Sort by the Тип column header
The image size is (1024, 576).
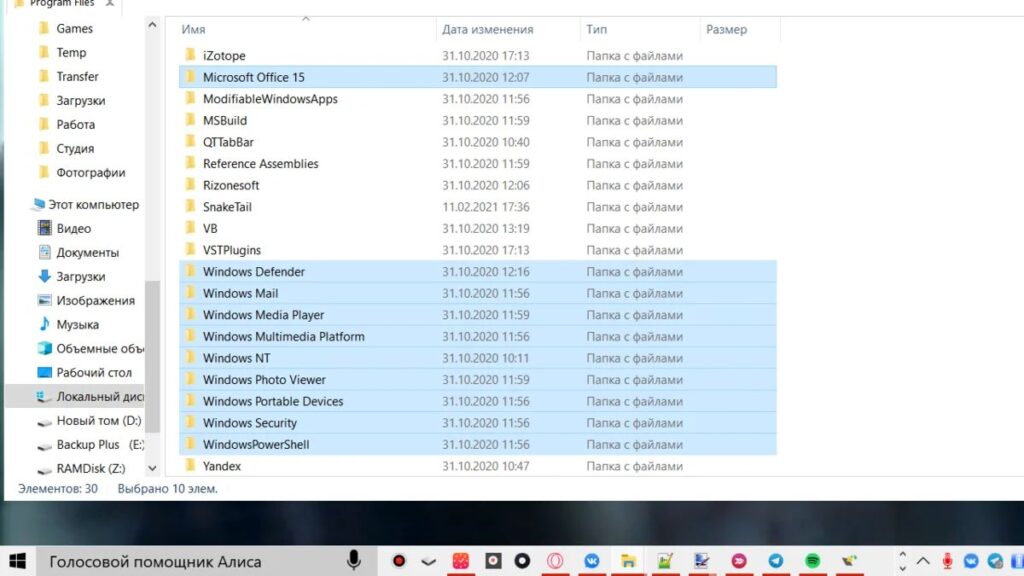tap(597, 30)
